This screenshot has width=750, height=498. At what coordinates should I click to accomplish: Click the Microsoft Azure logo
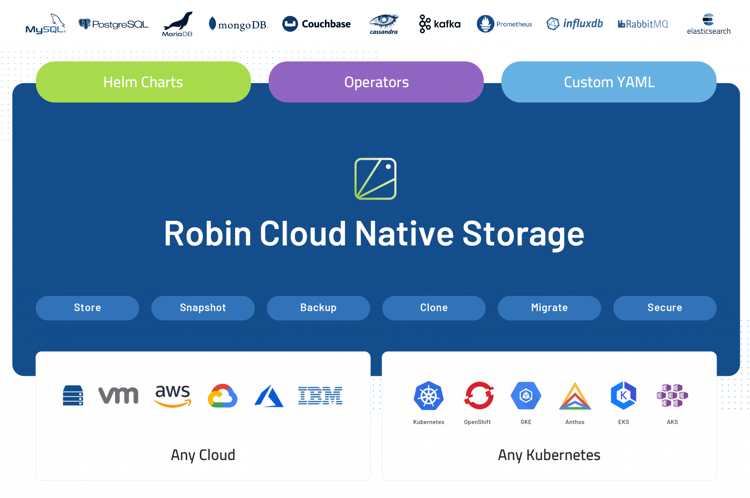click(269, 396)
